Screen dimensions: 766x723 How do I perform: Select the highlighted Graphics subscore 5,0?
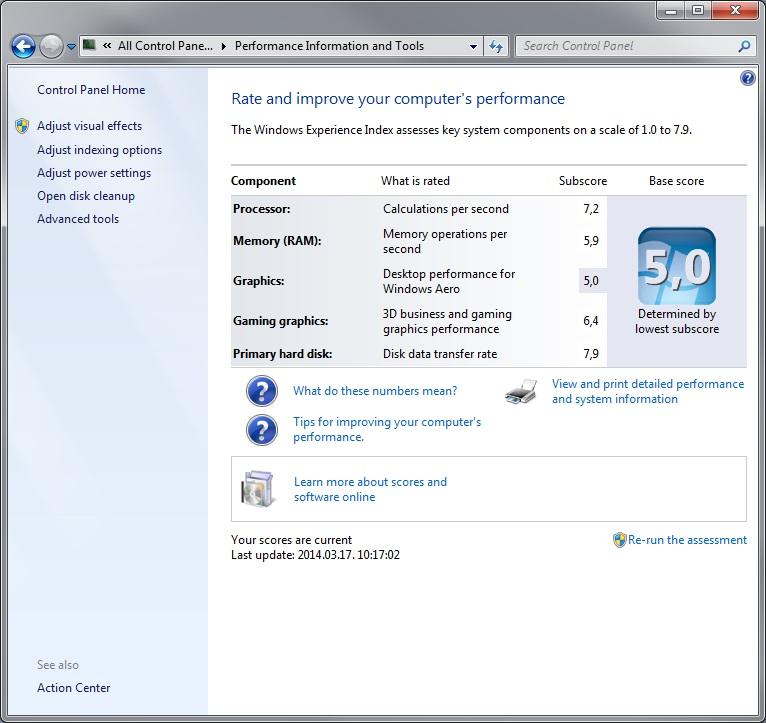(591, 281)
